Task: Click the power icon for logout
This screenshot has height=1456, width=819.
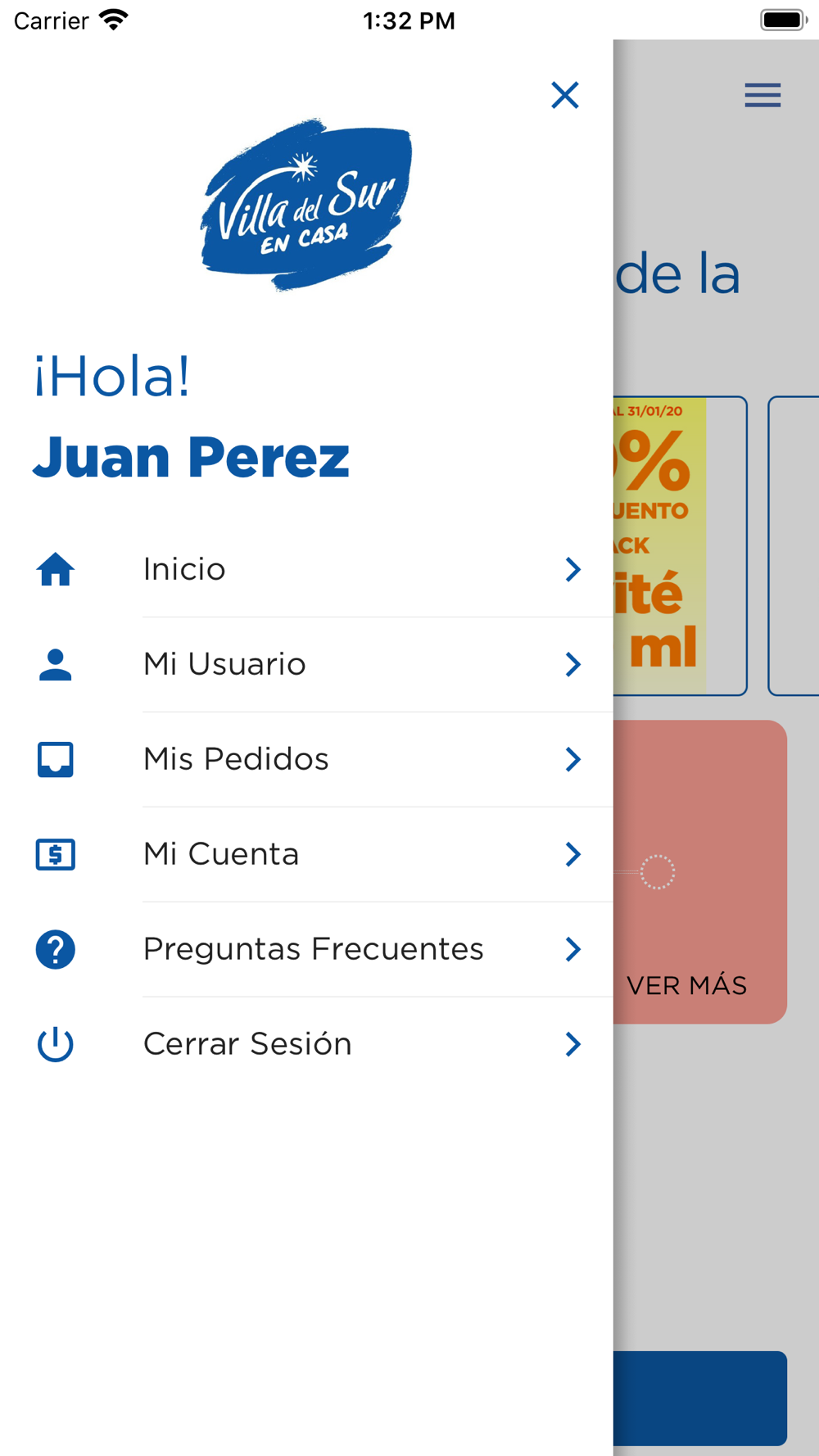Action: coord(56,1044)
